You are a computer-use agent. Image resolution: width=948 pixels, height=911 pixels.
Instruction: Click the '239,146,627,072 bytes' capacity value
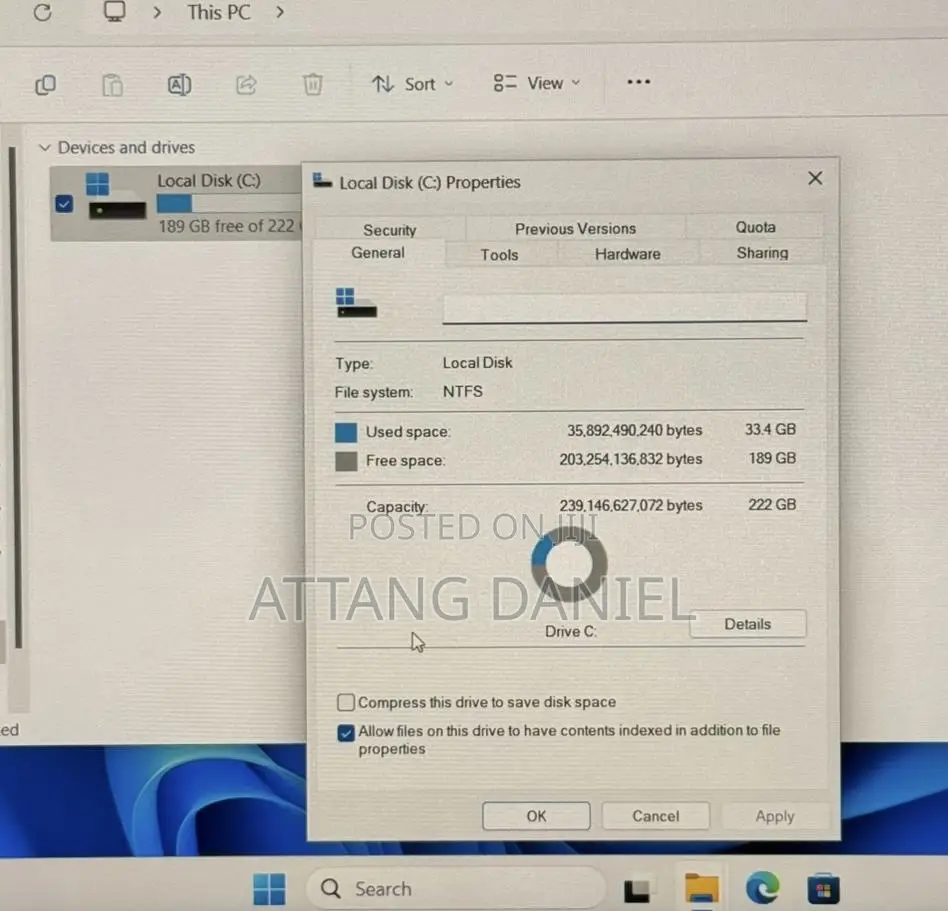[x=631, y=505]
